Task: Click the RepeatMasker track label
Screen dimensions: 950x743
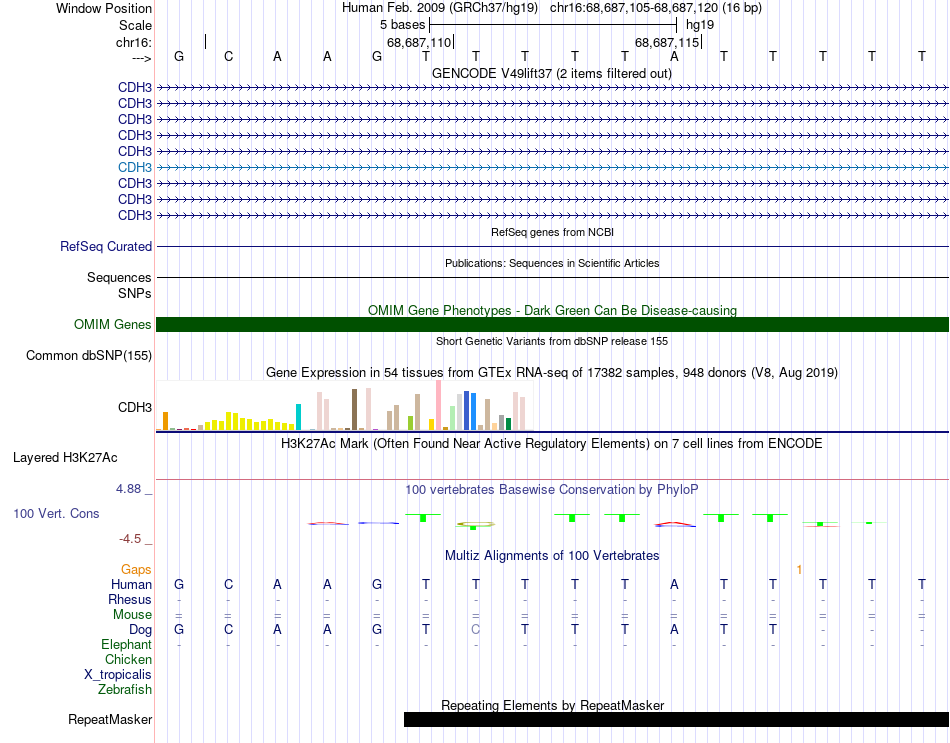Action: [110, 719]
